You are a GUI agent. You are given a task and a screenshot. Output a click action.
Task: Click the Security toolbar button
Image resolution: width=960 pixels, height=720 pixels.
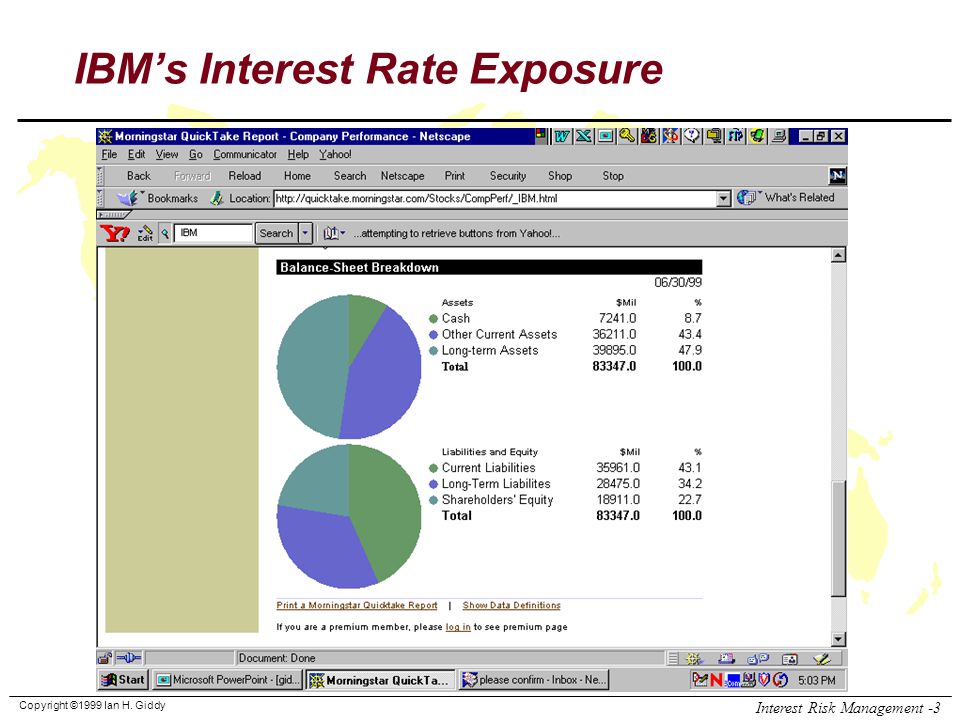508,176
